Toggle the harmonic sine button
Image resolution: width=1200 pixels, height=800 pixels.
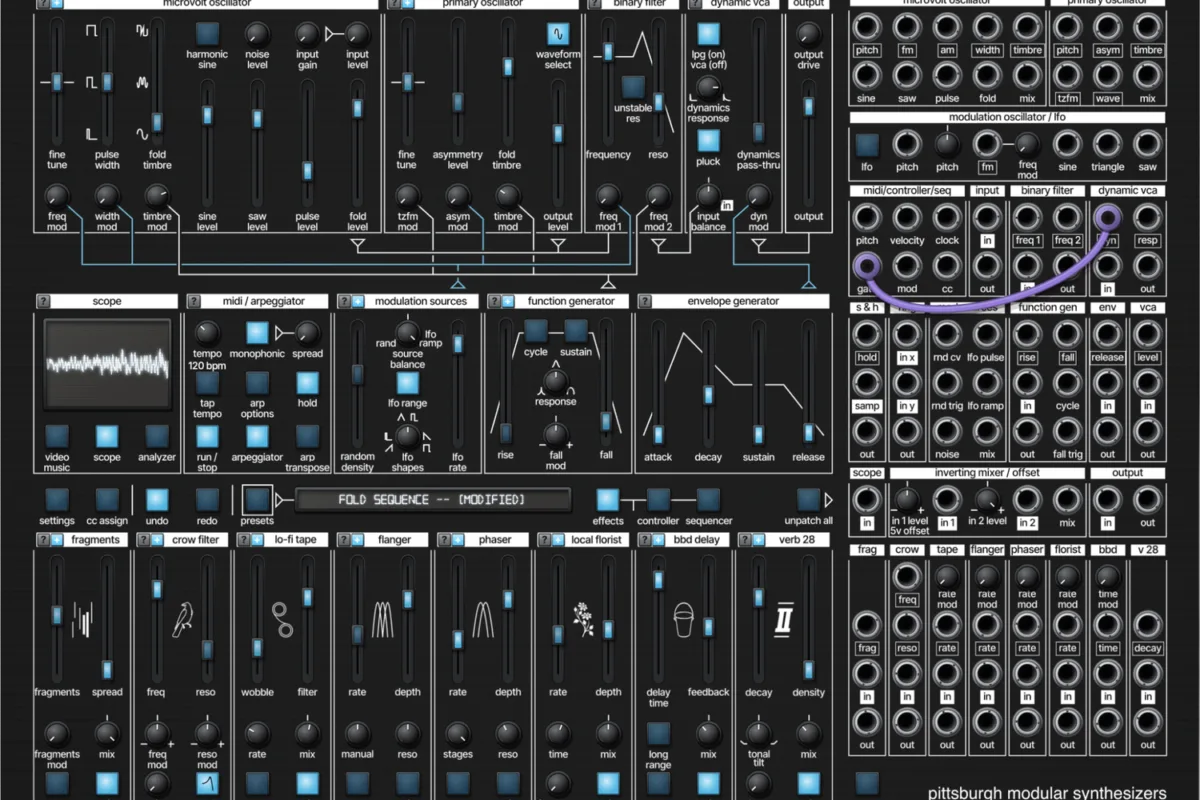point(207,33)
